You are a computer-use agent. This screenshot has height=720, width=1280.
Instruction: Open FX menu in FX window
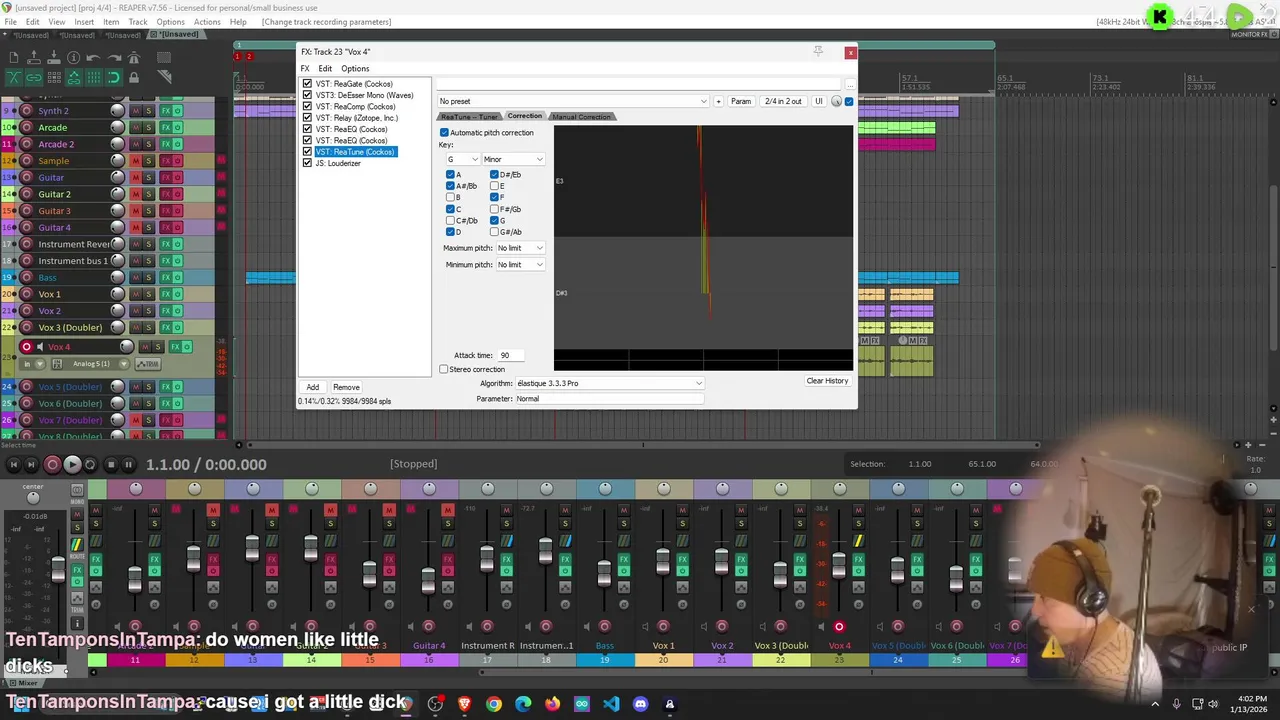[306, 69]
